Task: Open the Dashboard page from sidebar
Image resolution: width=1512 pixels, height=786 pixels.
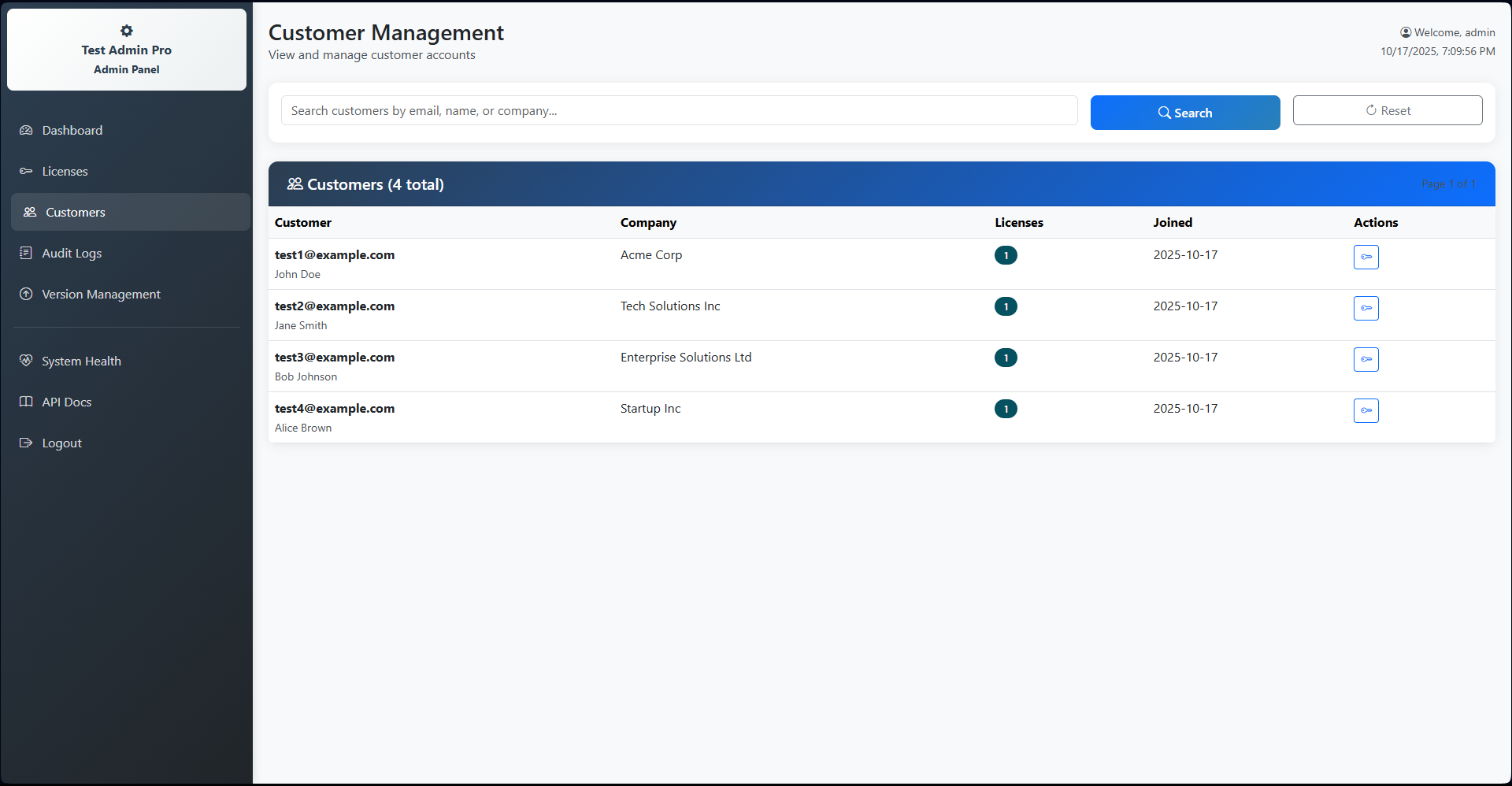Action: tap(72, 130)
